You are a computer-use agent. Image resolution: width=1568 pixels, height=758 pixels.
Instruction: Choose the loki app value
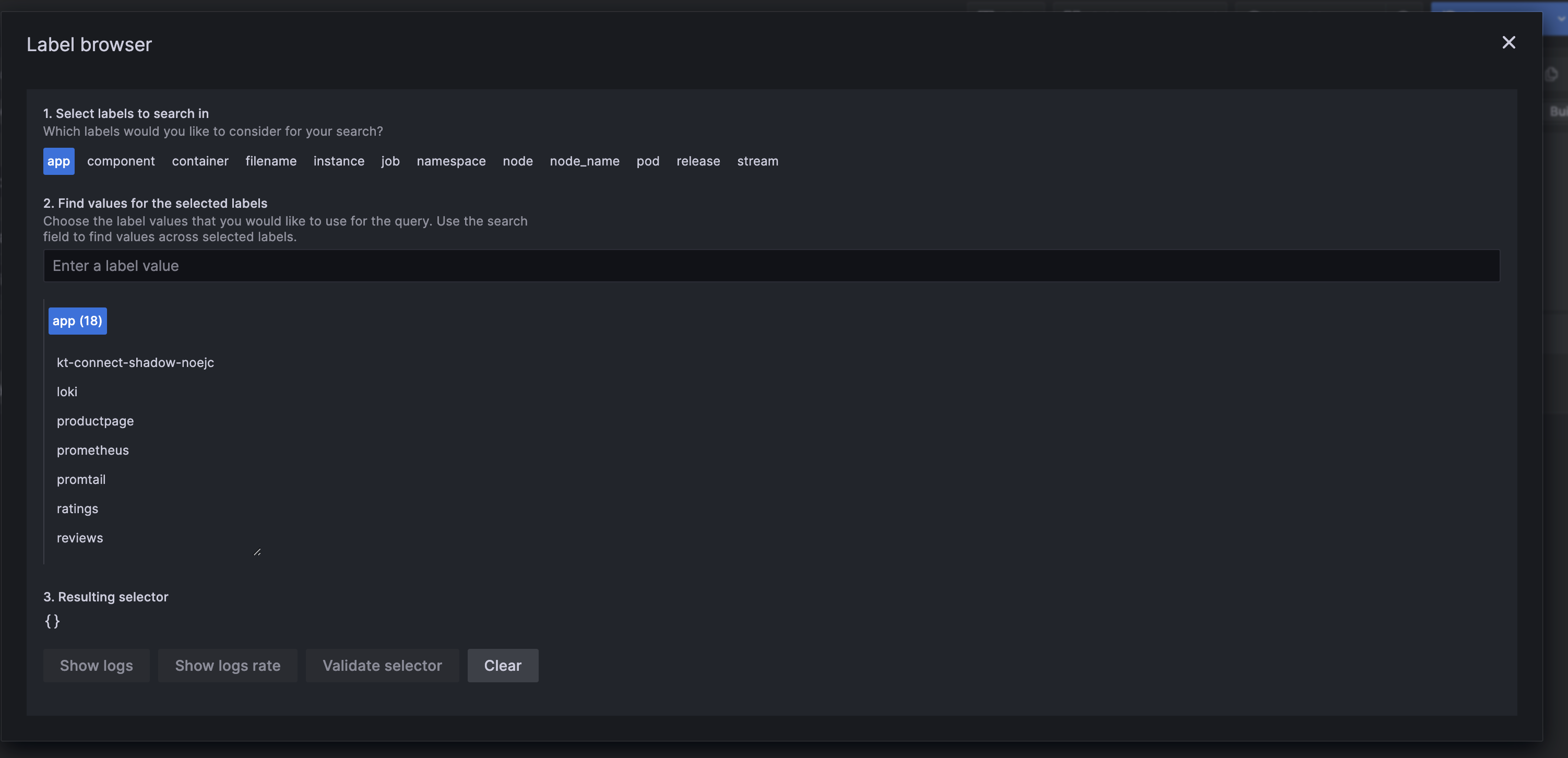67,392
